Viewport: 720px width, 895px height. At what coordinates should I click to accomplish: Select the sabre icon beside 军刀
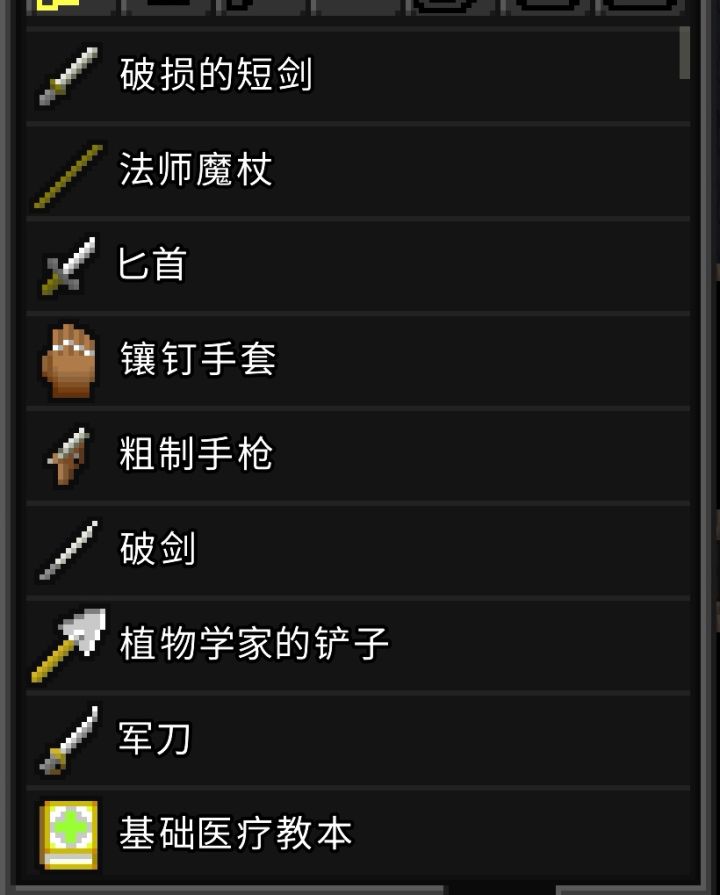[x=69, y=740]
